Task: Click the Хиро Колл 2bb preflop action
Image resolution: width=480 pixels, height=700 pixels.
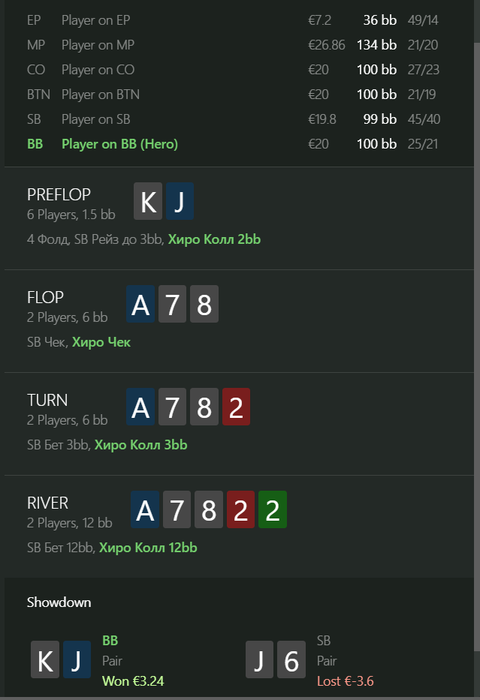Action: point(214,239)
